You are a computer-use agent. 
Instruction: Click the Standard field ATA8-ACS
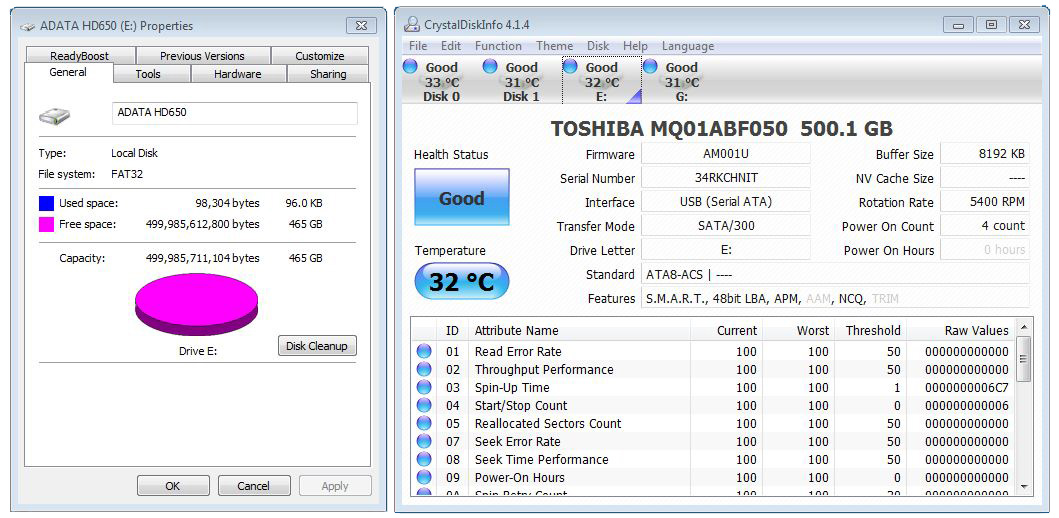tap(835, 274)
